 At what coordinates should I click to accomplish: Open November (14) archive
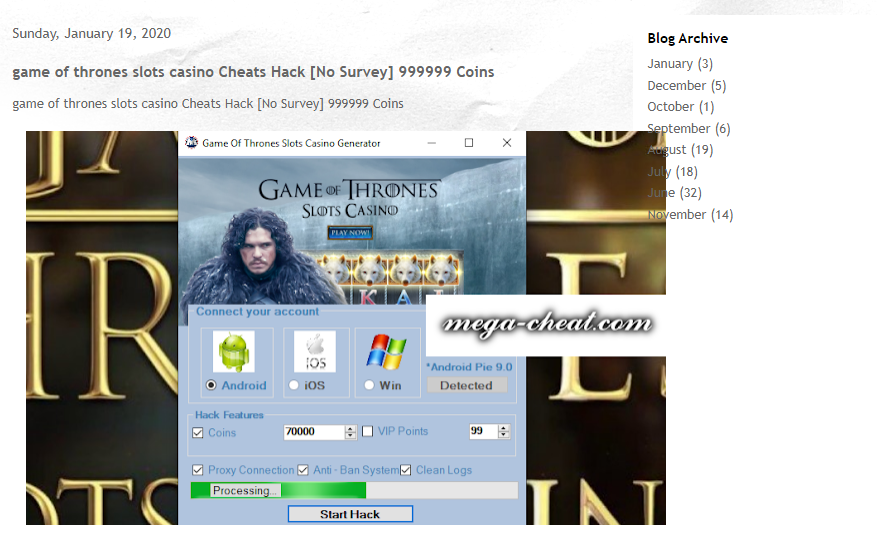pos(690,215)
